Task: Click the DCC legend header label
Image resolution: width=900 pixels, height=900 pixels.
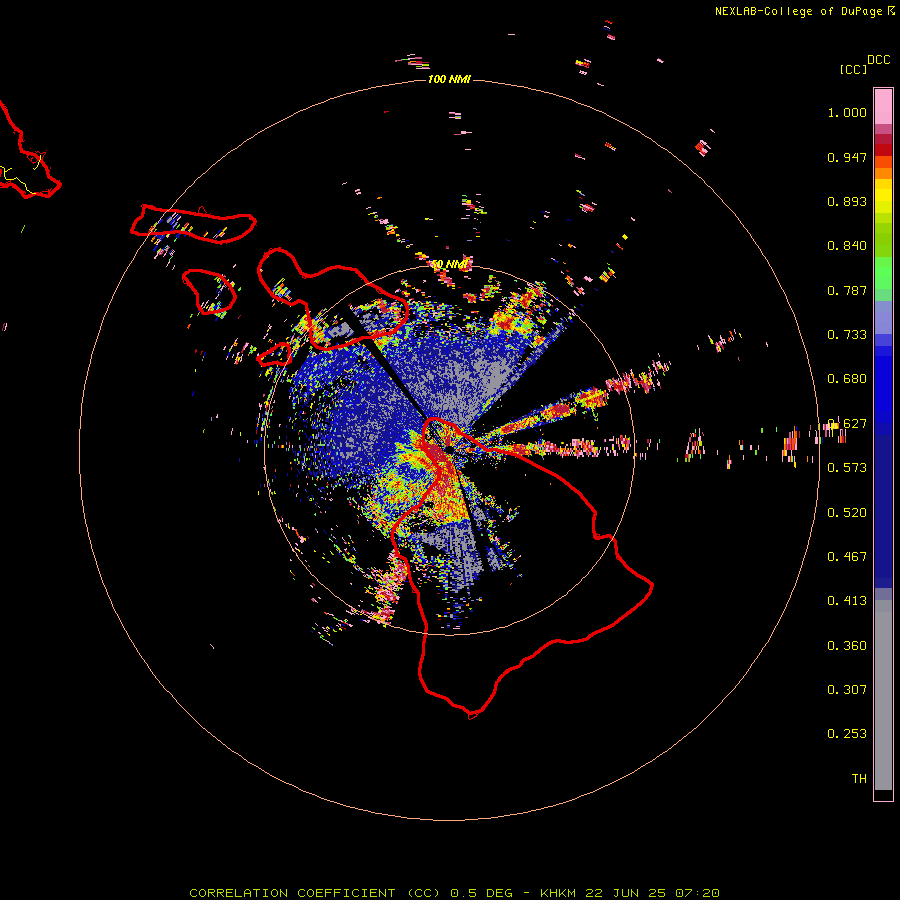Action: [x=878, y=60]
